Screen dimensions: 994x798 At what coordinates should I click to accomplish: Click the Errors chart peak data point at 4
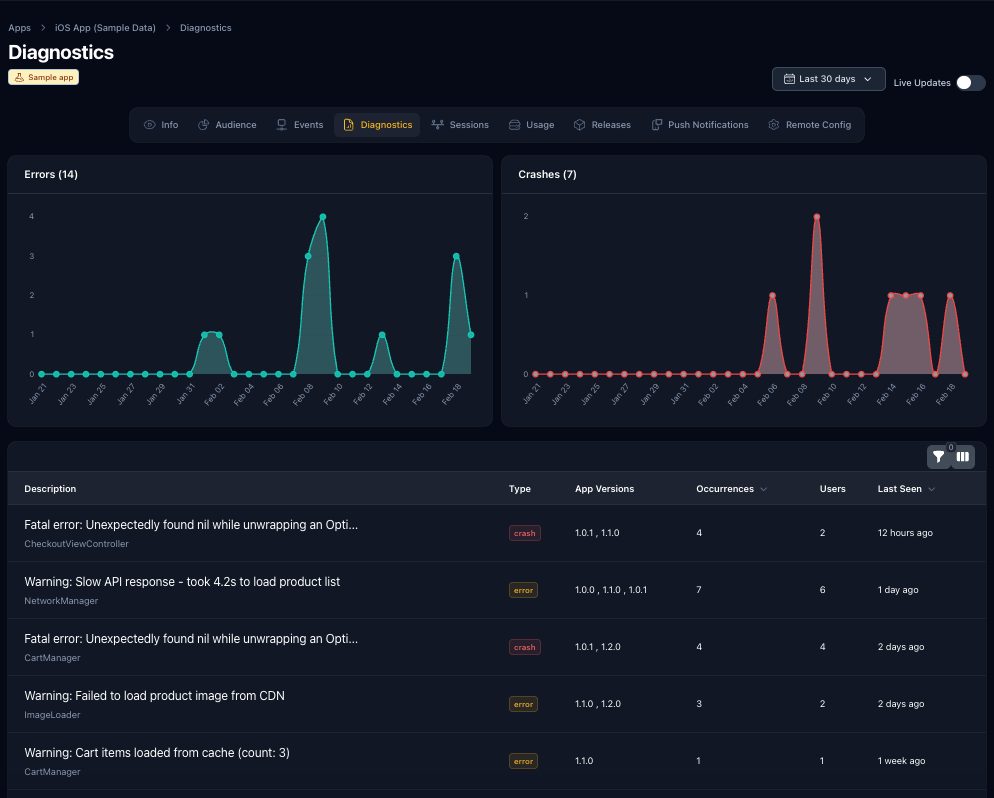coord(323,217)
